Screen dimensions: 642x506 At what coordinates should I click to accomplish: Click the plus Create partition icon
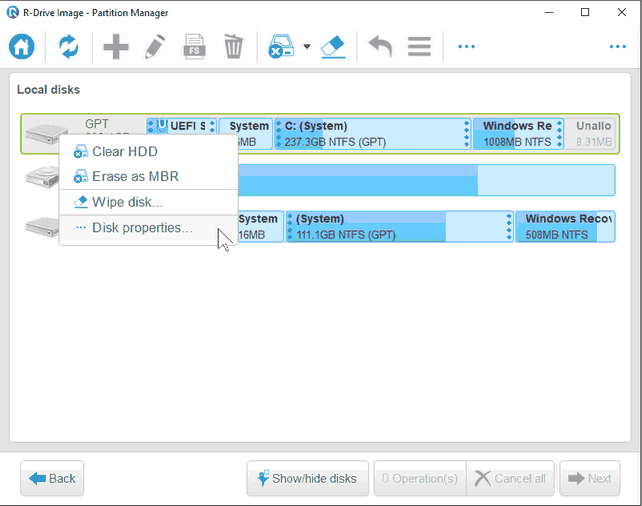116,47
